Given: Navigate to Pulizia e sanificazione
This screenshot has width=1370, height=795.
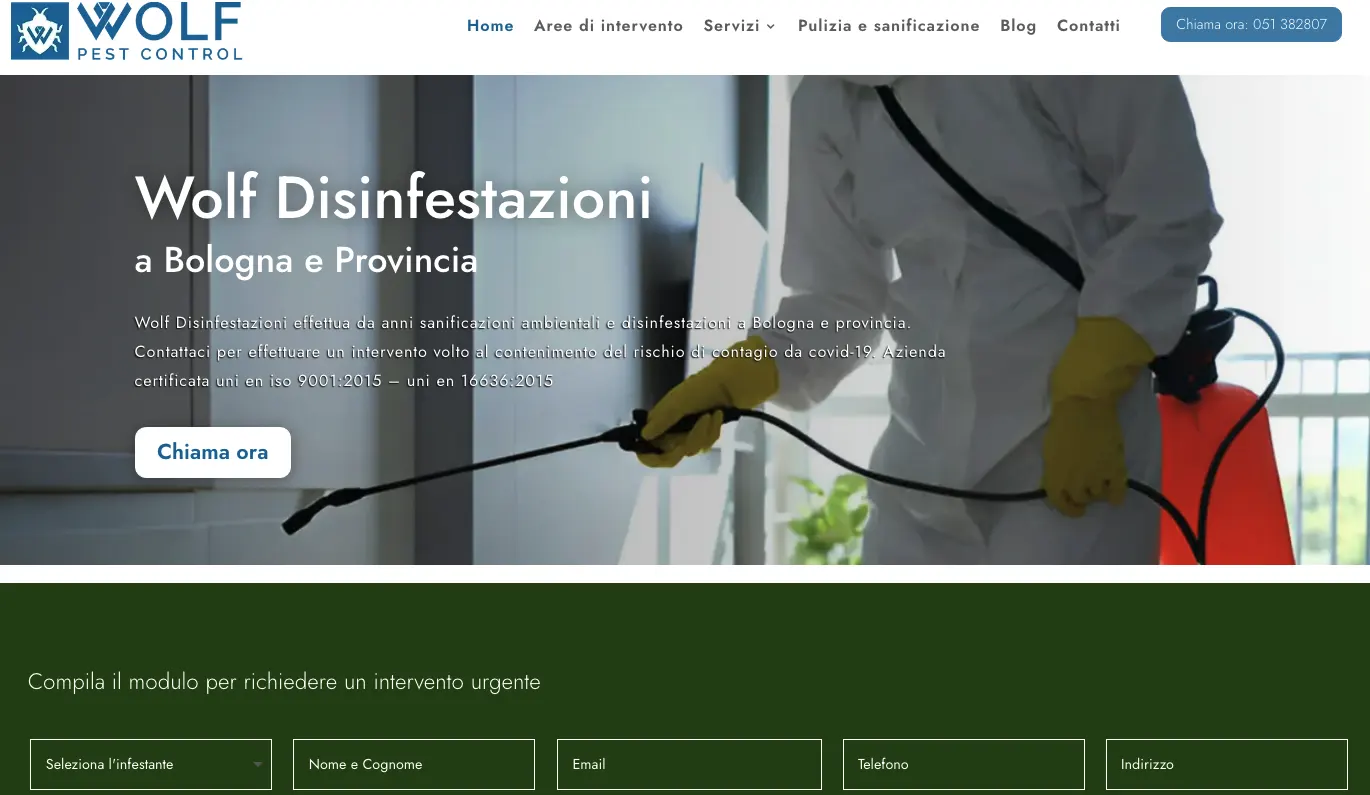Looking at the screenshot, I should (x=888, y=26).
